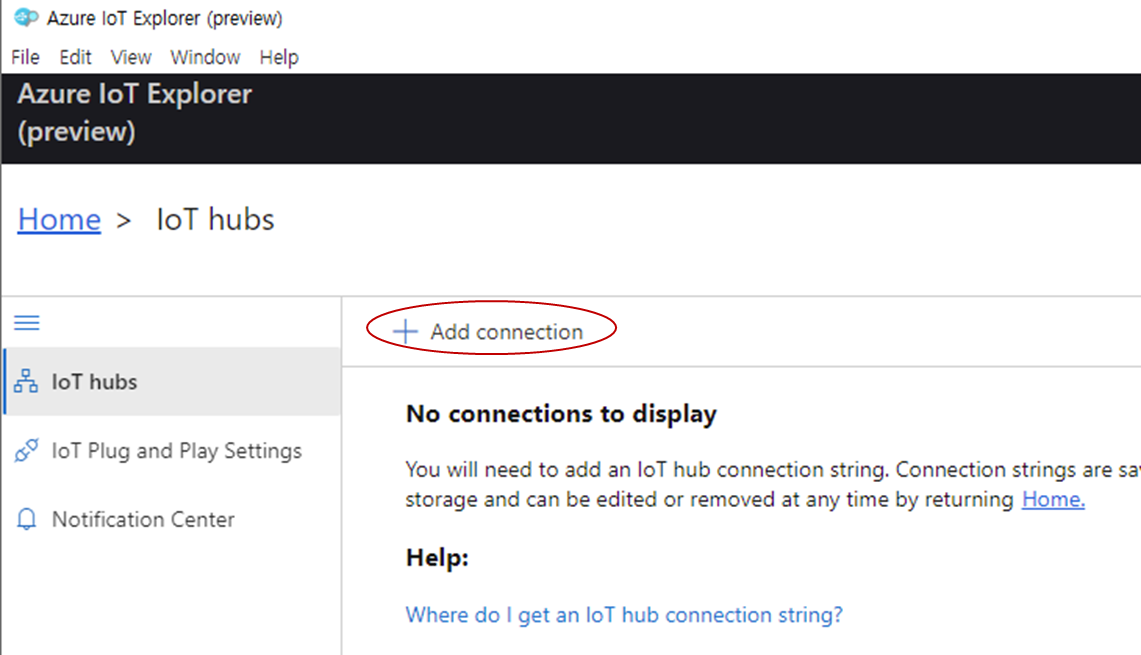
Task: Go to the Home breadcrumb link
Action: (59, 220)
